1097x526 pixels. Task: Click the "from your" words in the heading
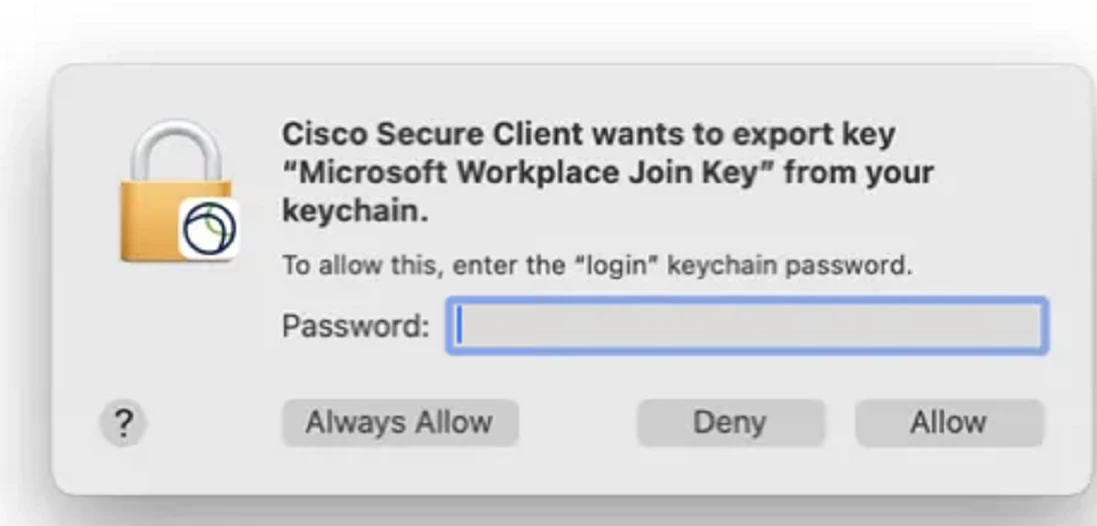tap(858, 173)
